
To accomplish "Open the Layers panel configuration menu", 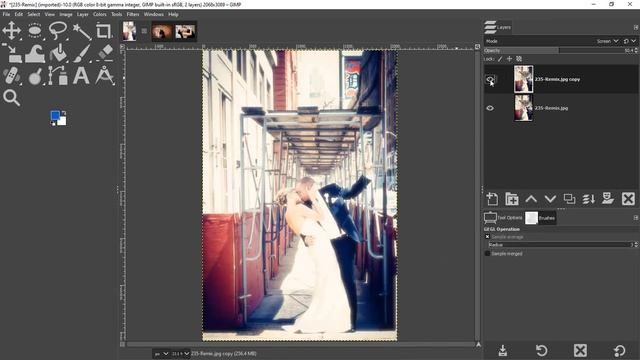I will (636, 27).
